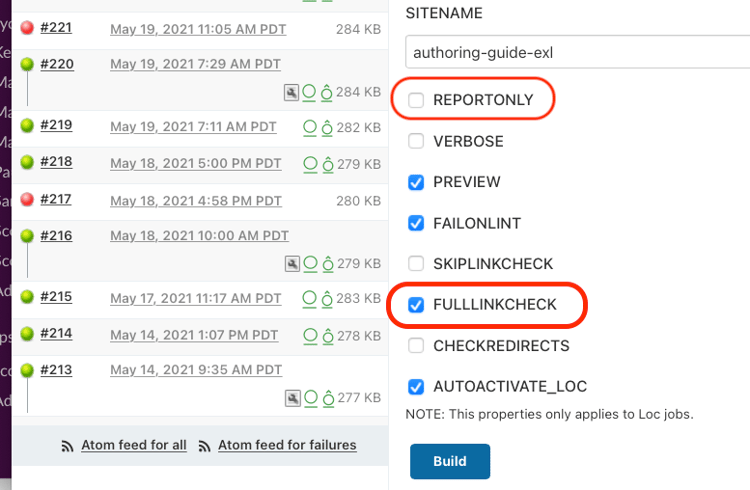Image resolution: width=750 pixels, height=490 pixels.
Task: Click red status ball for build #217
Action: pyautogui.click(x=27, y=200)
